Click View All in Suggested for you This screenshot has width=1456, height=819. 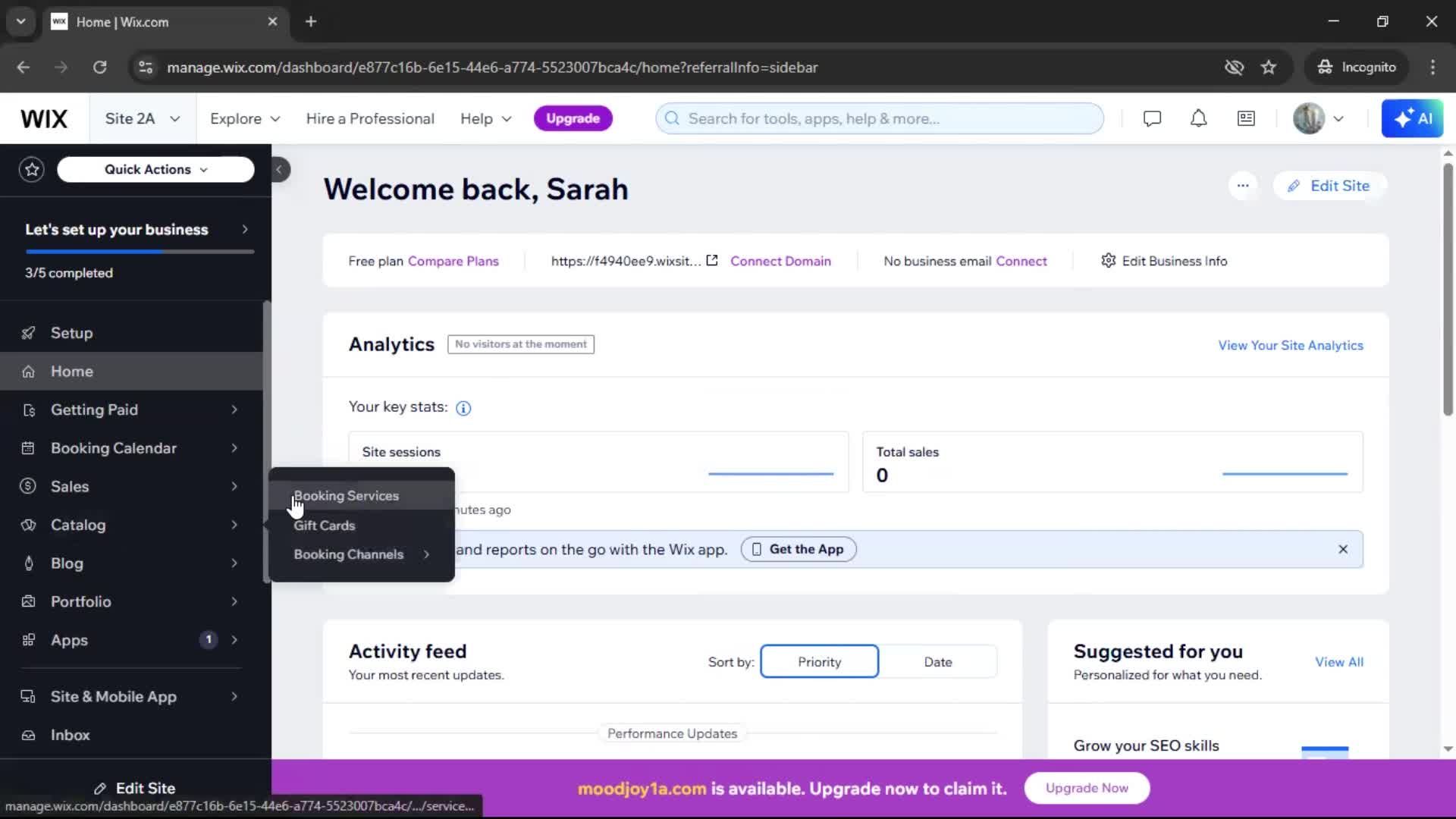(x=1338, y=662)
